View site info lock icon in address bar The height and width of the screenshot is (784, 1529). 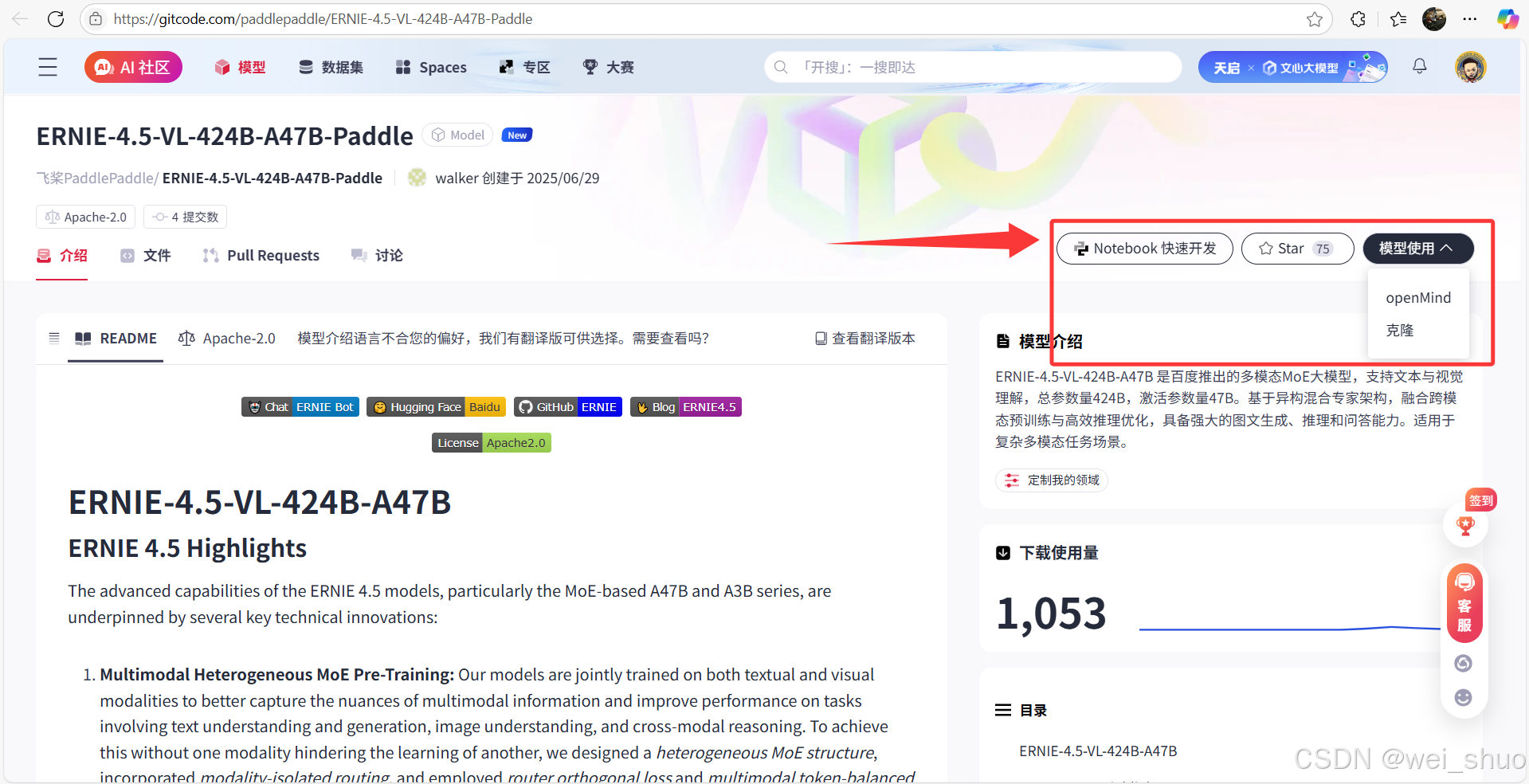click(96, 19)
